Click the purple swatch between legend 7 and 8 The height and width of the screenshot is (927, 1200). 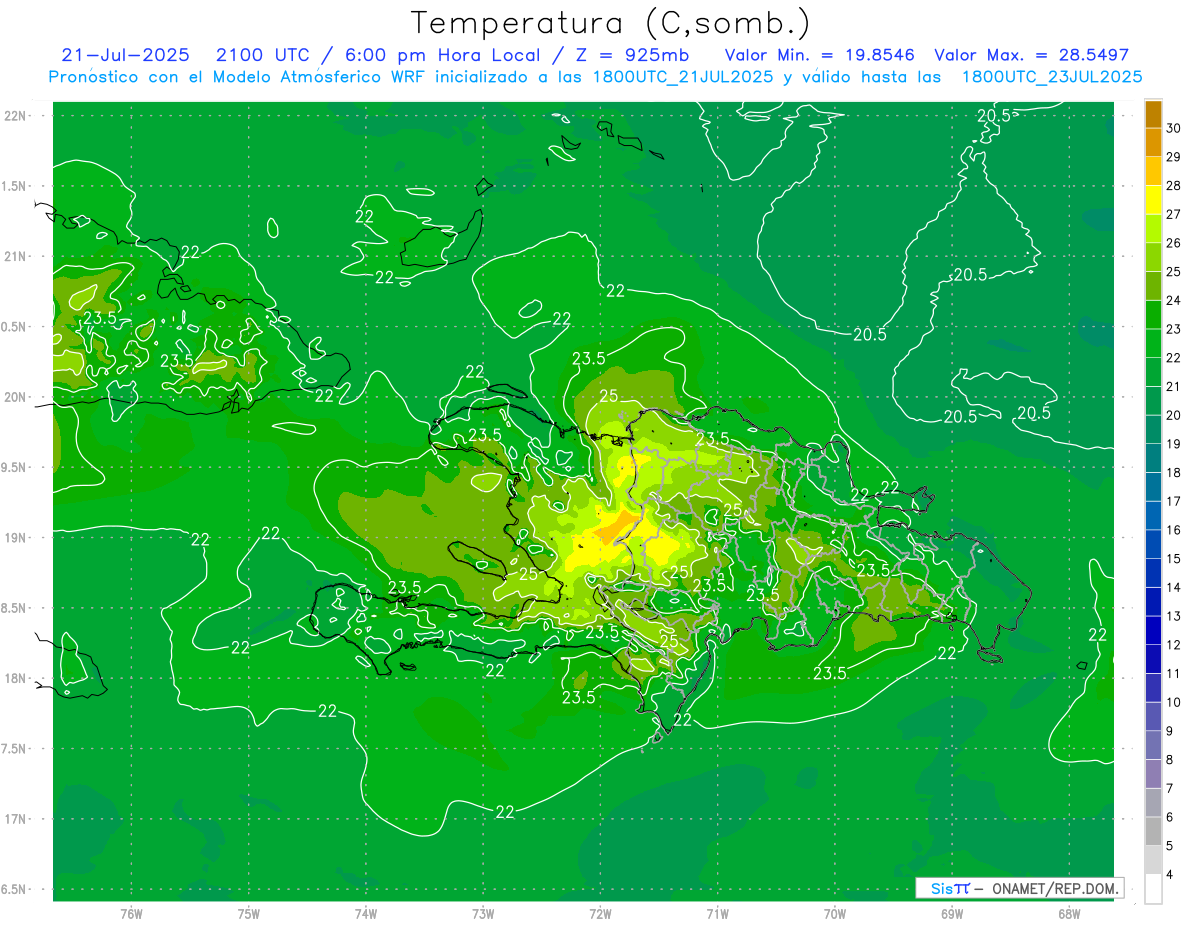(x=1153, y=774)
